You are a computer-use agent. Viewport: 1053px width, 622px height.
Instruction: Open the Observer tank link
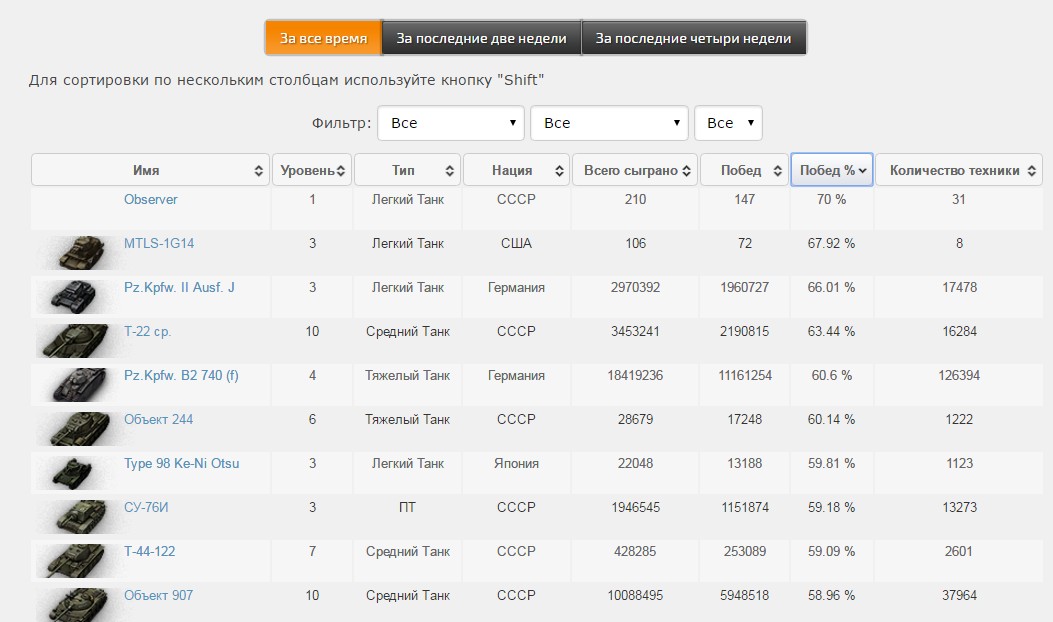150,199
